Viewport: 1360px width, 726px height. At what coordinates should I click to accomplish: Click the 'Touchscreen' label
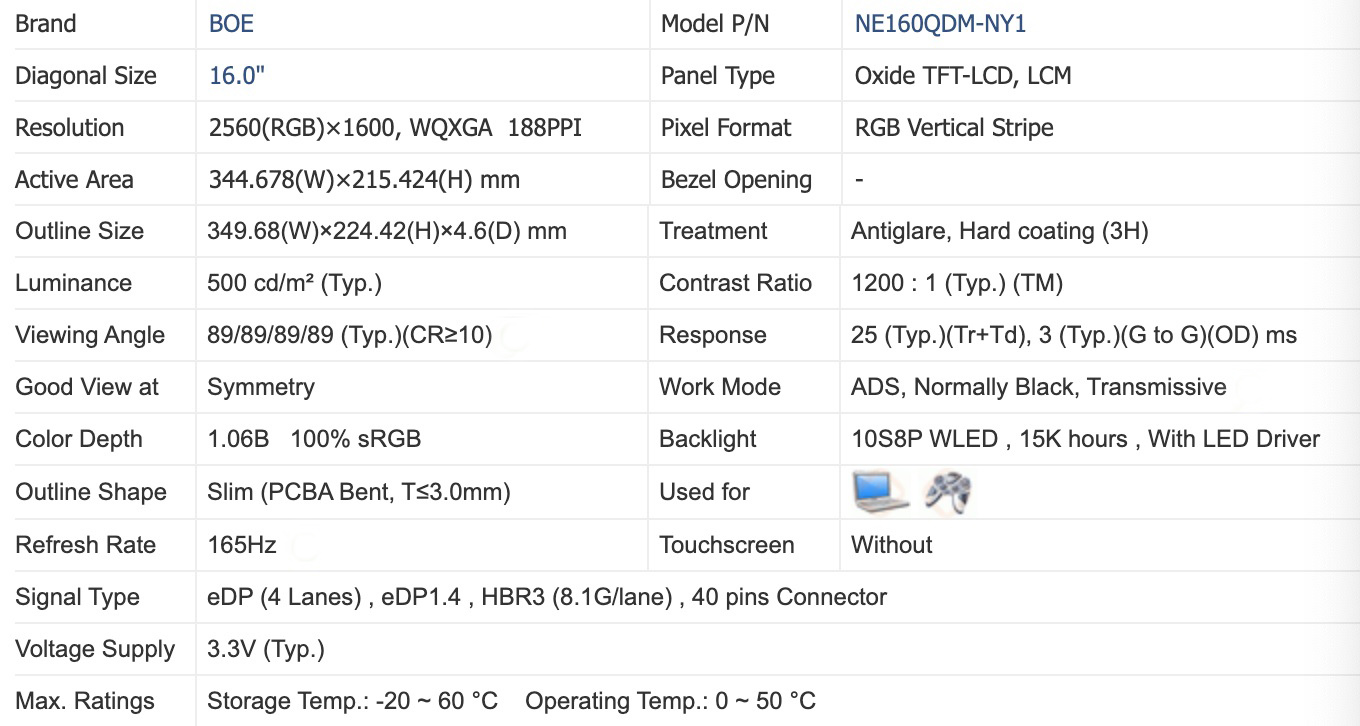click(727, 545)
